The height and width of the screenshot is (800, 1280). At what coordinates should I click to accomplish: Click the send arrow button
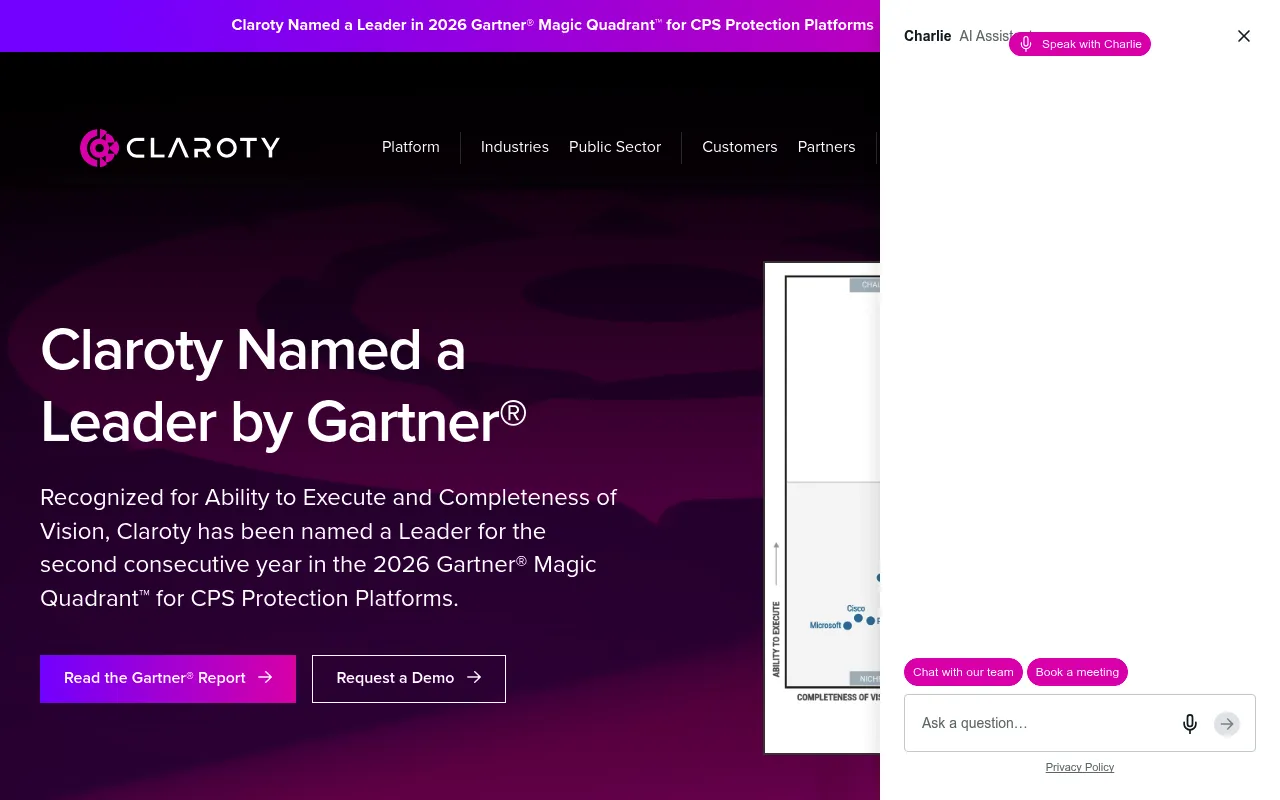(1227, 723)
